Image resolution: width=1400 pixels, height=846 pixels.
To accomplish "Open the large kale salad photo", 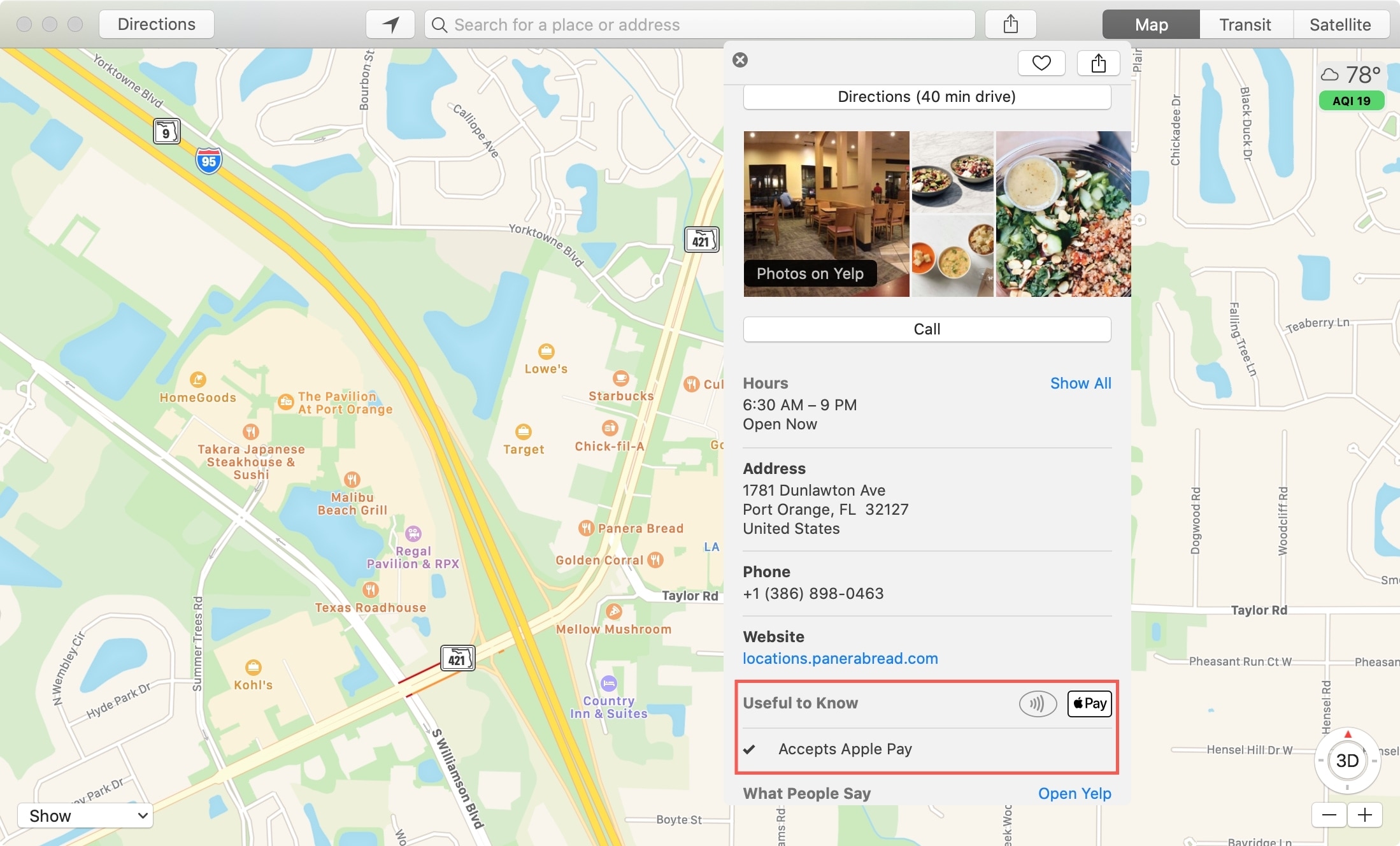I will coord(1063,214).
